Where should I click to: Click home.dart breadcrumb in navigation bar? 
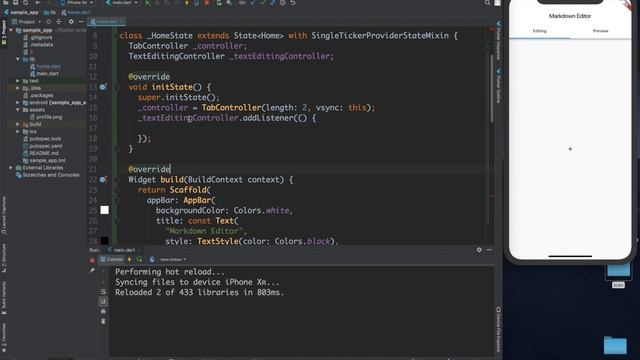76,13
